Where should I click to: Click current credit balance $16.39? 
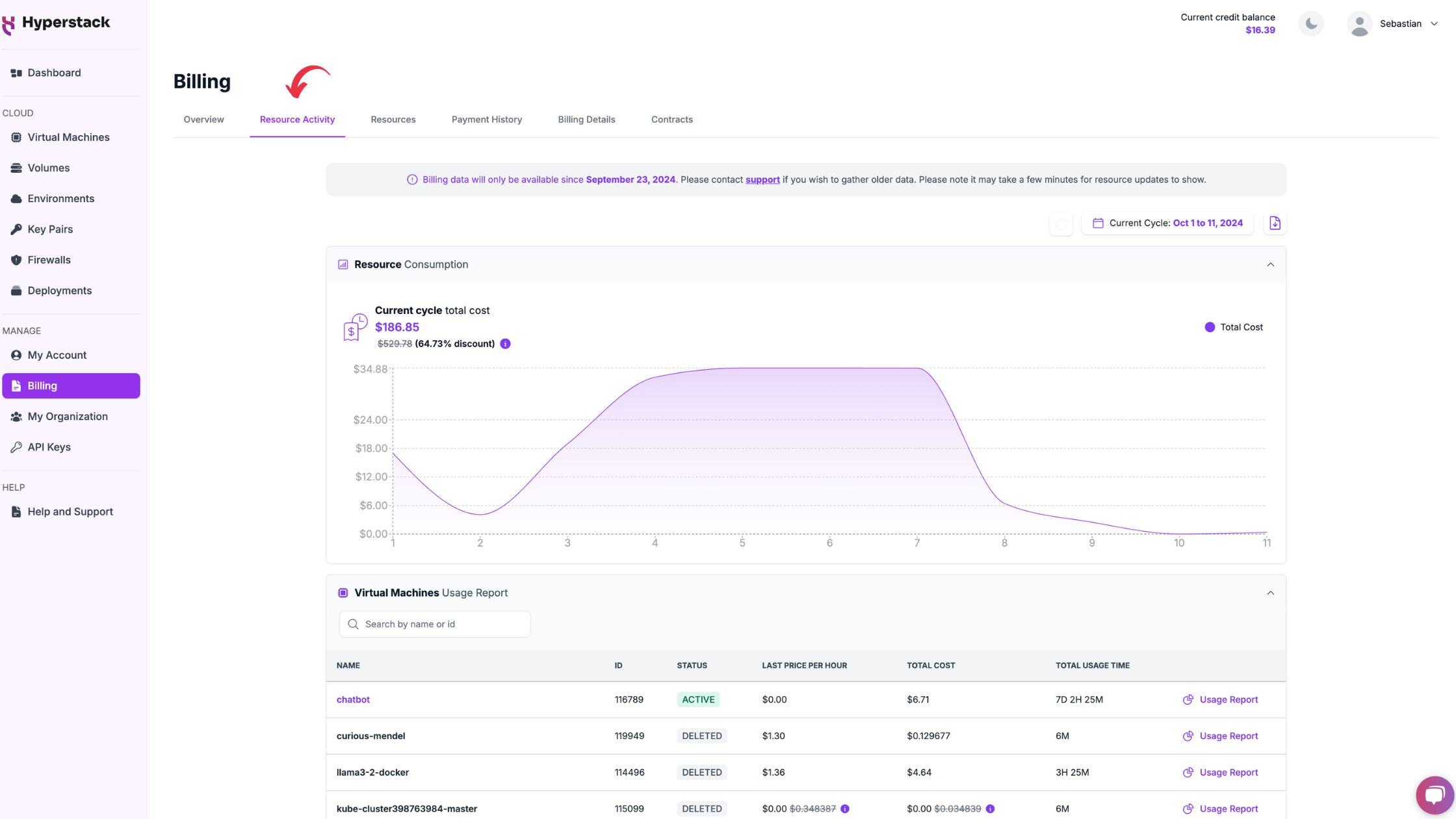click(x=1260, y=30)
